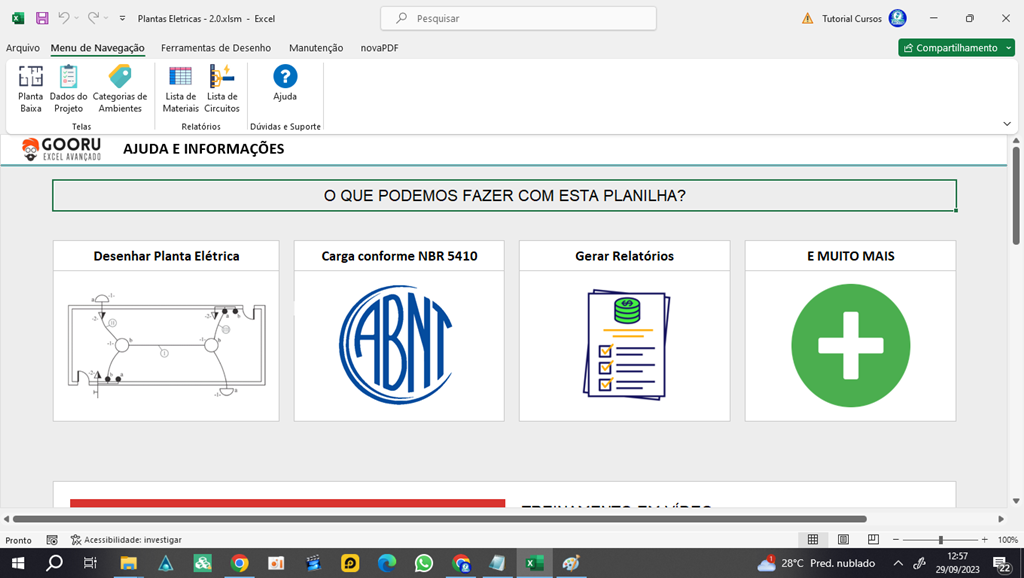Screen dimensions: 1024x578
Task: Click the Excel logo in the title bar
Action: pos(18,18)
